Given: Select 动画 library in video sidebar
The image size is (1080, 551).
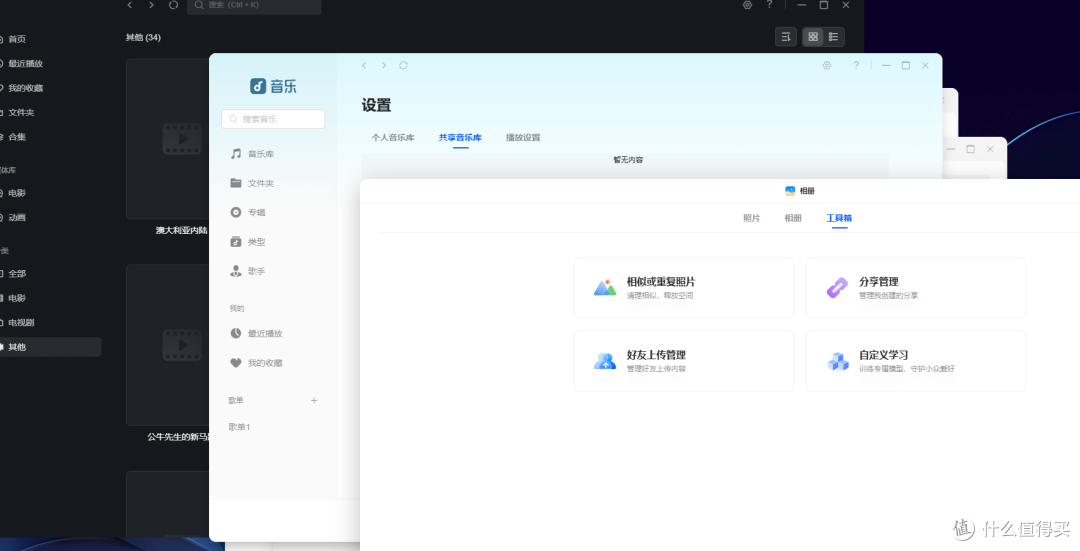Looking at the screenshot, I should pos(17,218).
